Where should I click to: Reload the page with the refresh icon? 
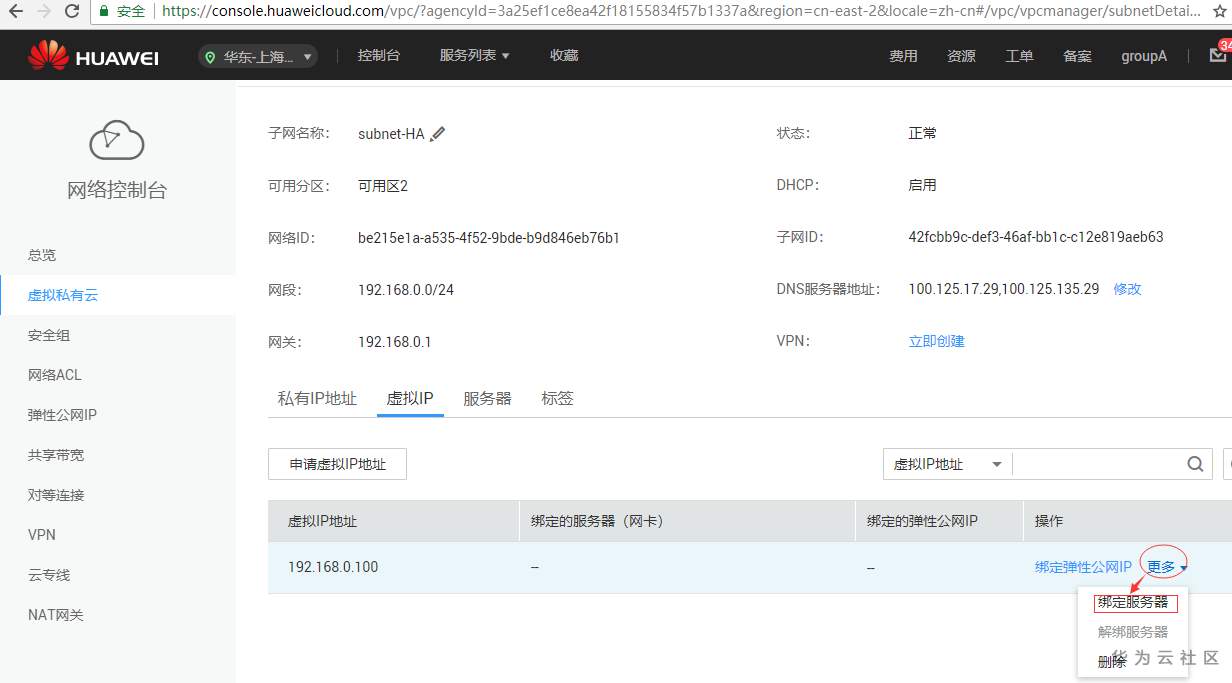(x=72, y=11)
